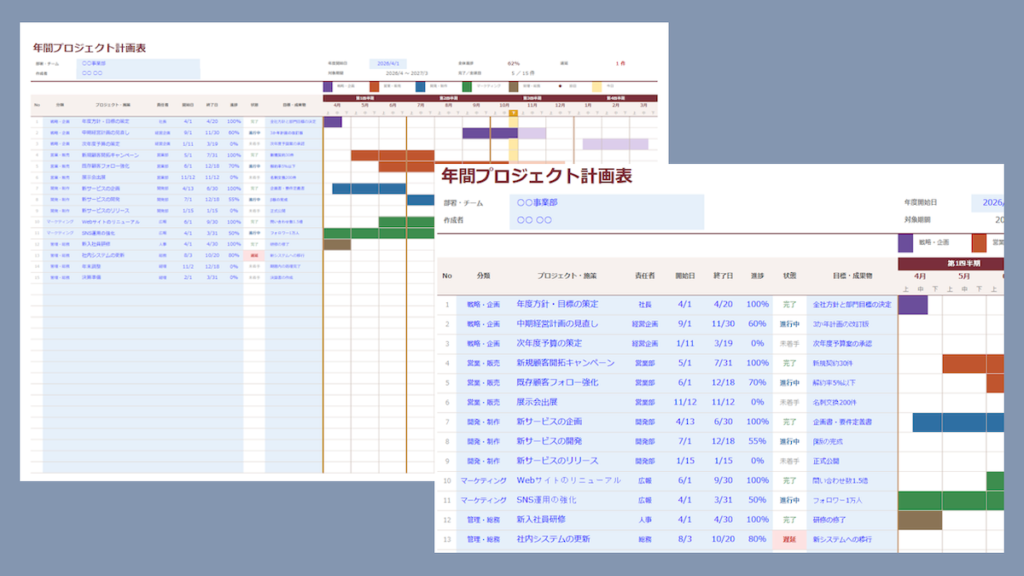Screen dimensions: 1024x576
Task: Click the 責任者 column header in front sheet
Action: [x=645, y=276]
